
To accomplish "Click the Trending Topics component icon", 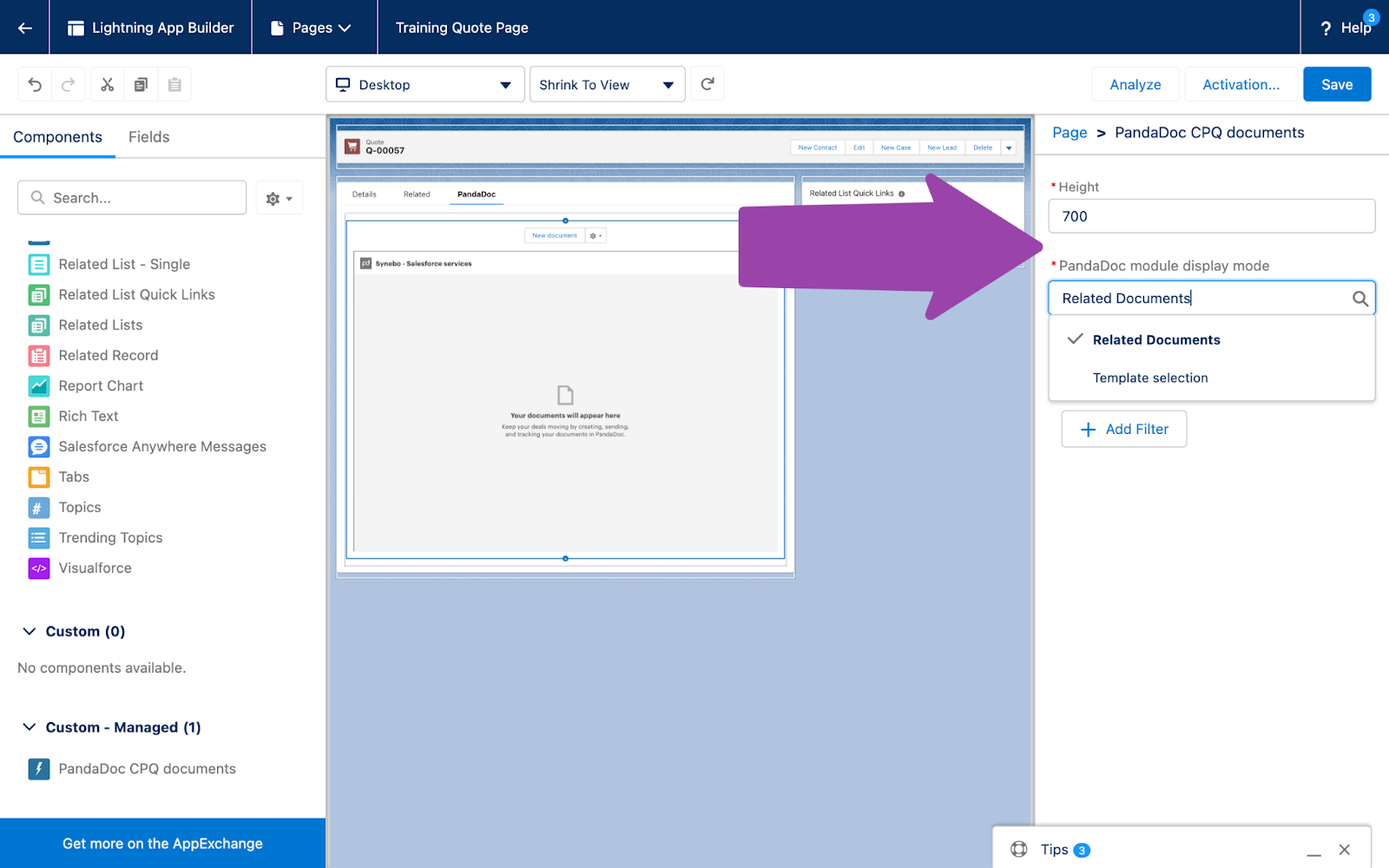I will (x=39, y=537).
